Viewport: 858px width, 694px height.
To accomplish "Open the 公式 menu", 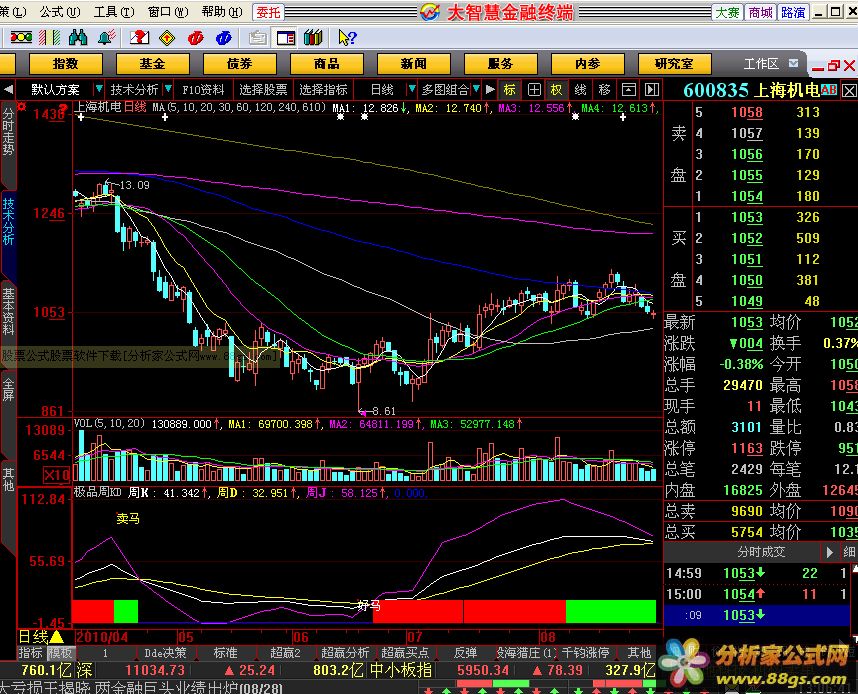I will tap(60, 11).
